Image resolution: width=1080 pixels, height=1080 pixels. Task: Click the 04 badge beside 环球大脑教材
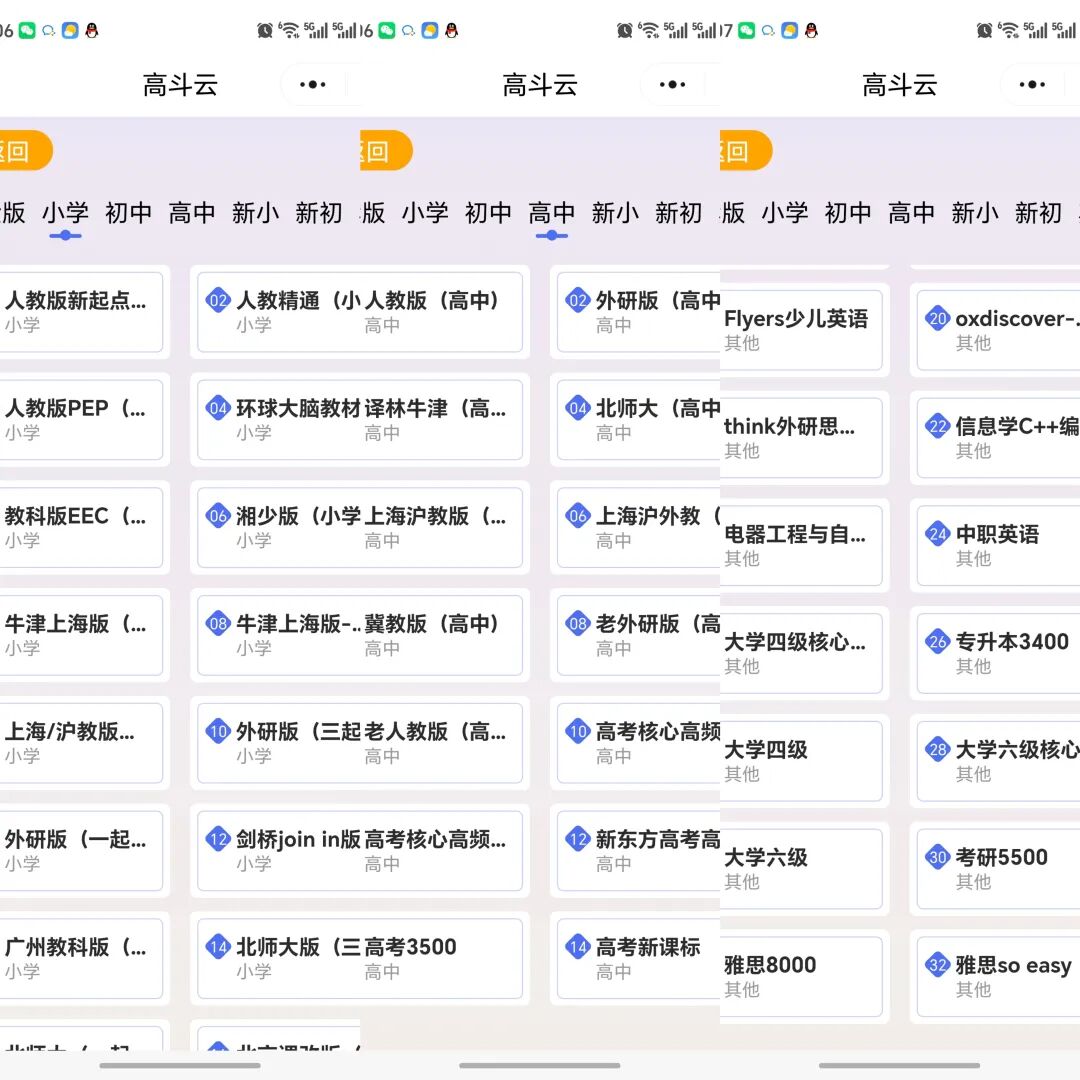coord(218,408)
